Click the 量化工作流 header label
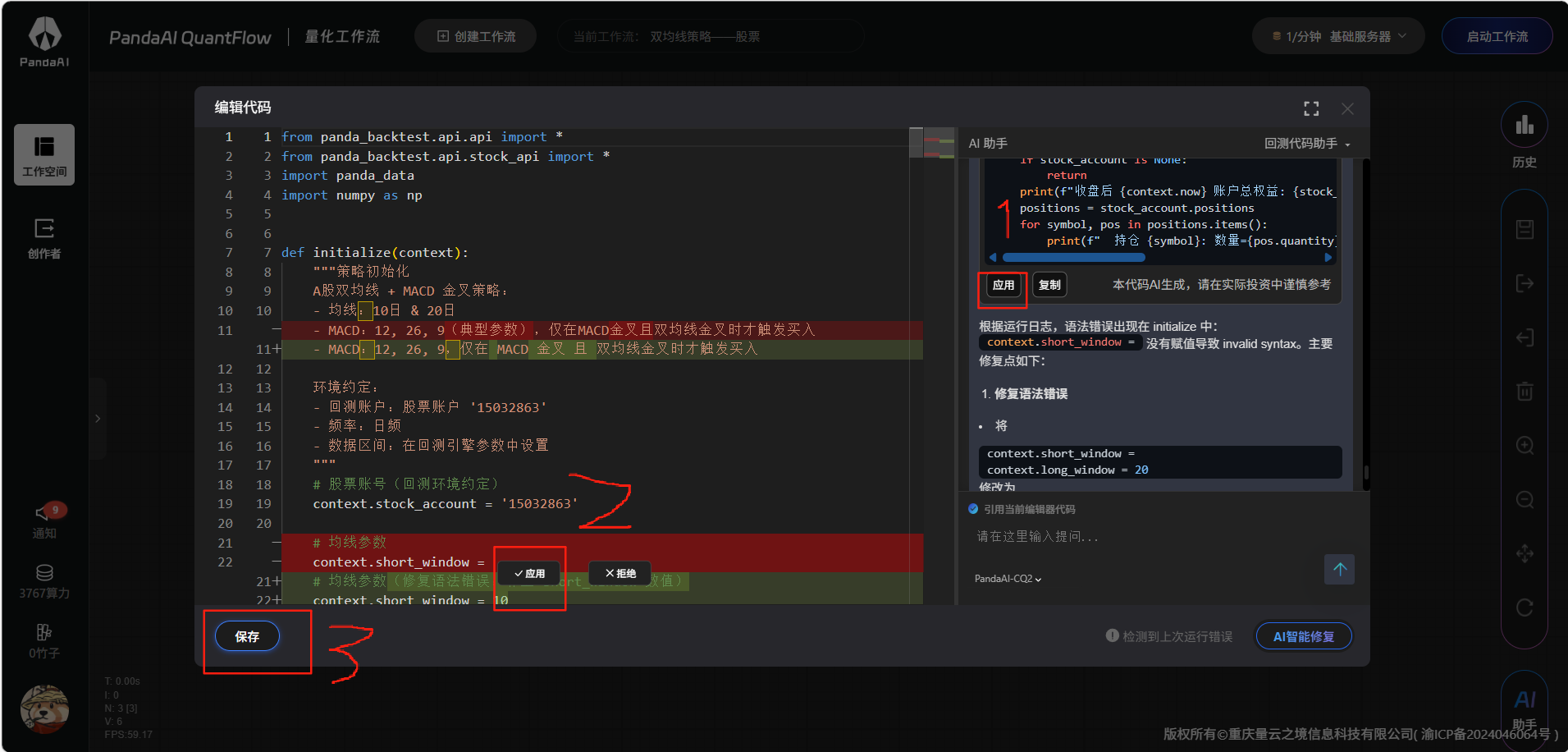Viewport: 1568px width, 752px height. tap(342, 37)
